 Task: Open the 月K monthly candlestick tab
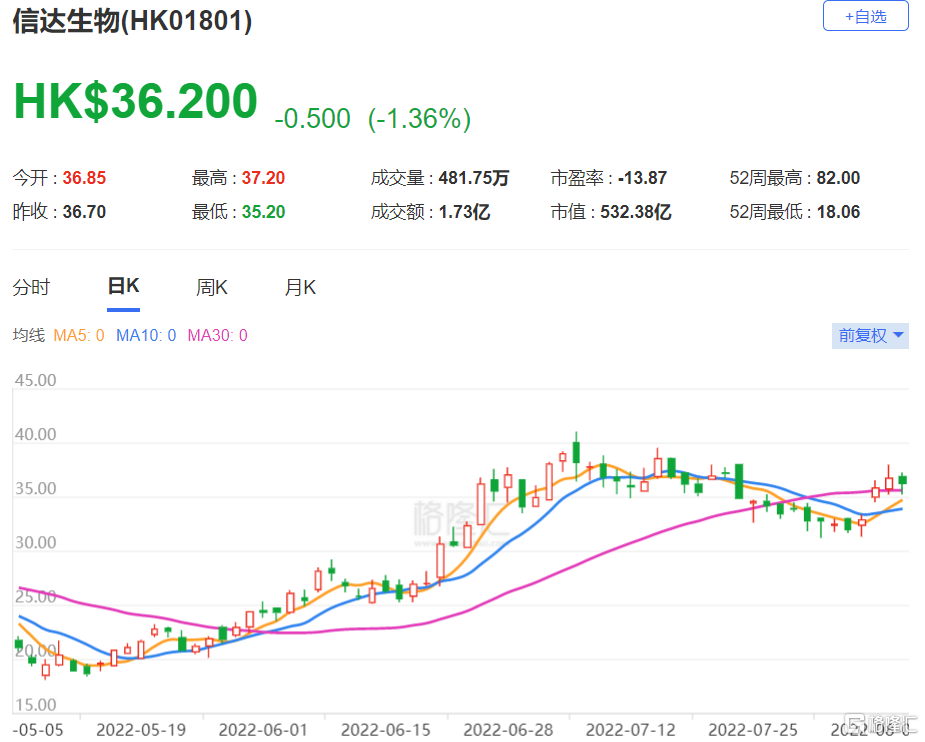(300, 287)
